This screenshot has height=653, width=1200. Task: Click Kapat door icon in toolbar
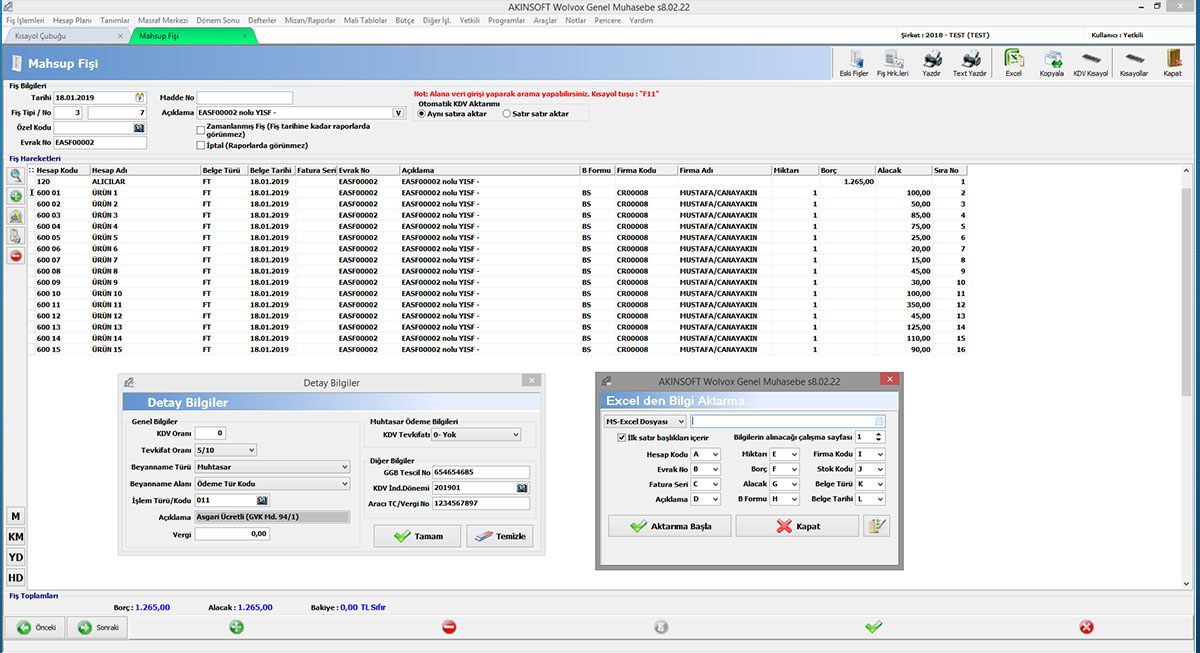click(1172, 63)
